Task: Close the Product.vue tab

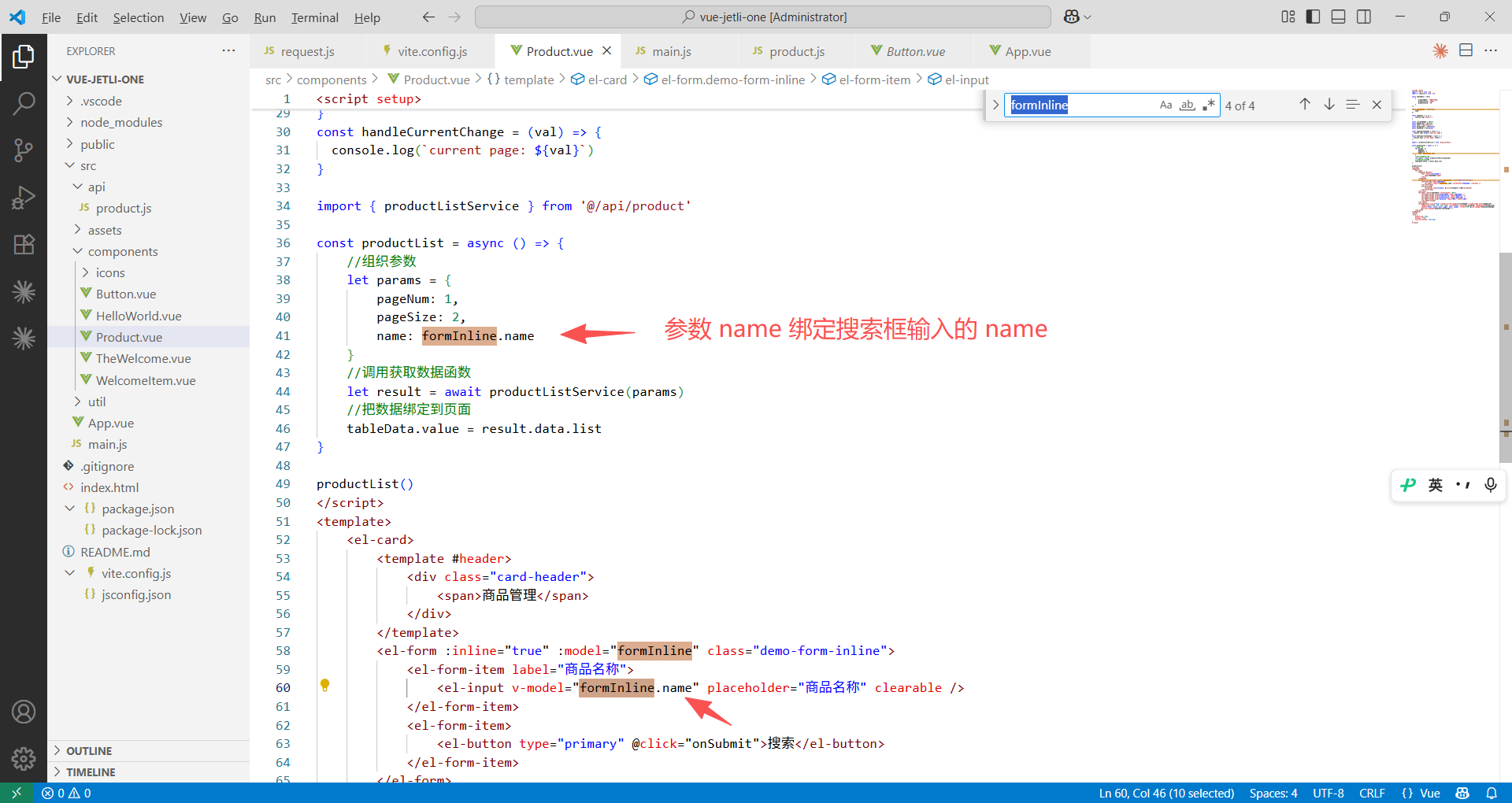Action: tap(607, 50)
